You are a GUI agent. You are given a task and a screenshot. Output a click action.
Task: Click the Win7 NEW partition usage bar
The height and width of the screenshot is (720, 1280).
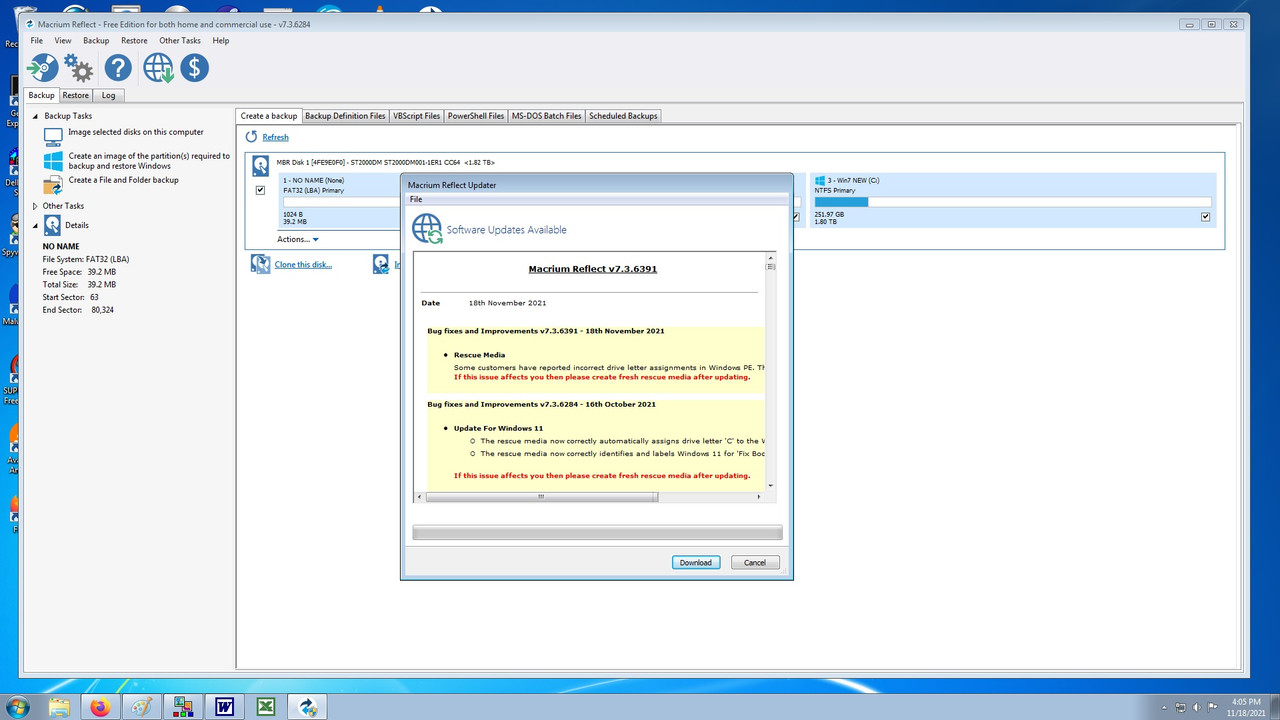click(x=1012, y=202)
